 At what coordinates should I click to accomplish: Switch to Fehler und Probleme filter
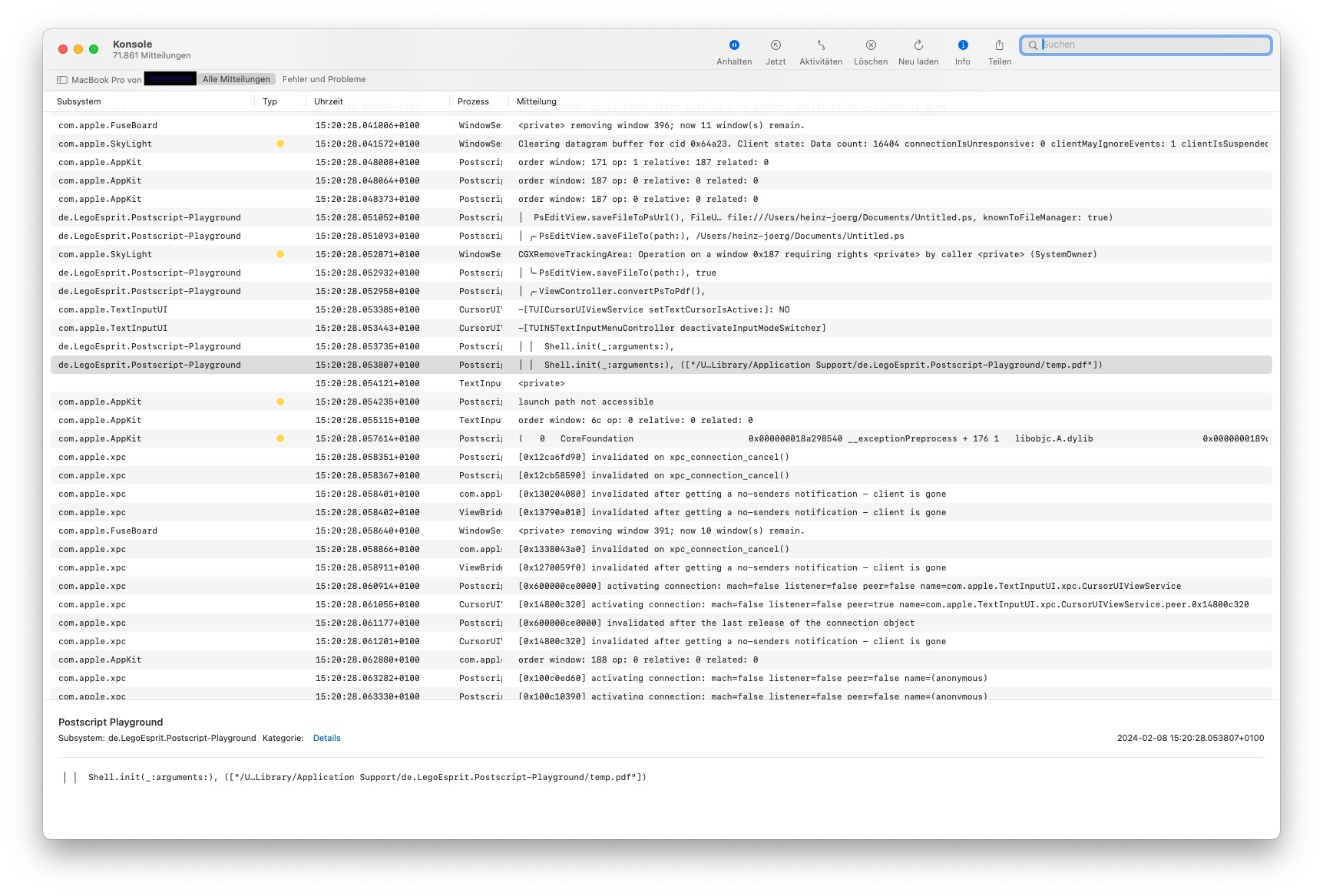(323, 79)
